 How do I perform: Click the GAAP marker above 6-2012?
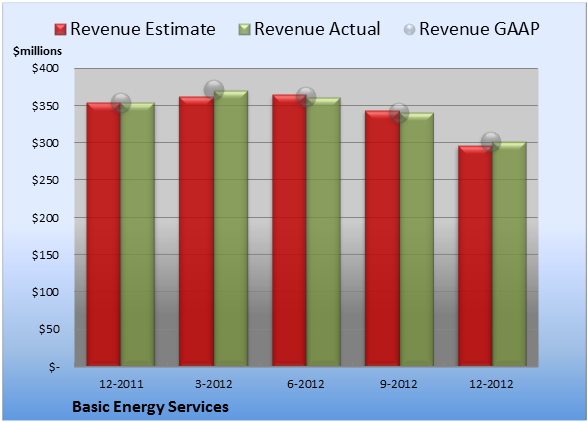[306, 97]
